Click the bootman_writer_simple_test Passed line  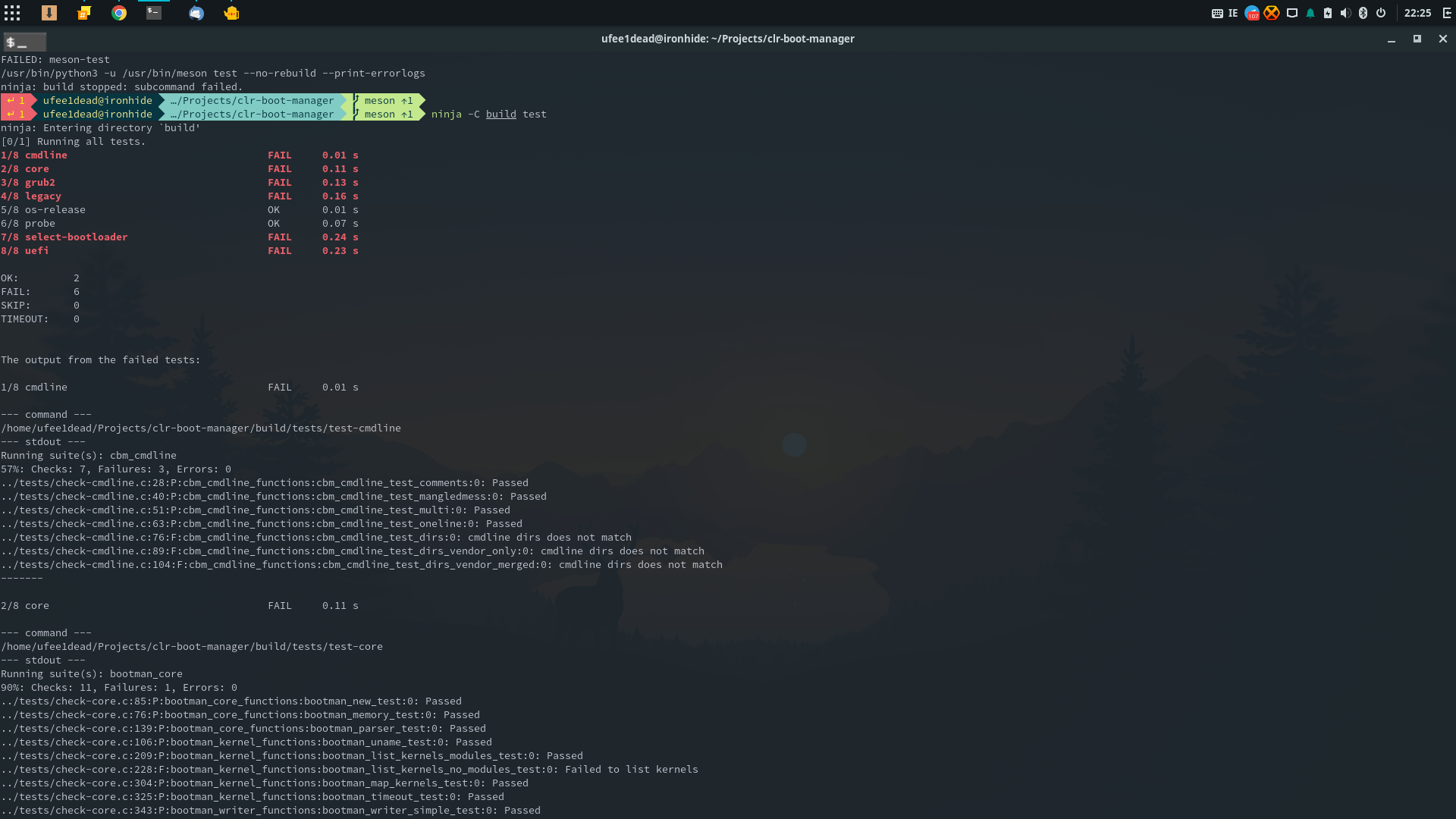(x=271, y=810)
